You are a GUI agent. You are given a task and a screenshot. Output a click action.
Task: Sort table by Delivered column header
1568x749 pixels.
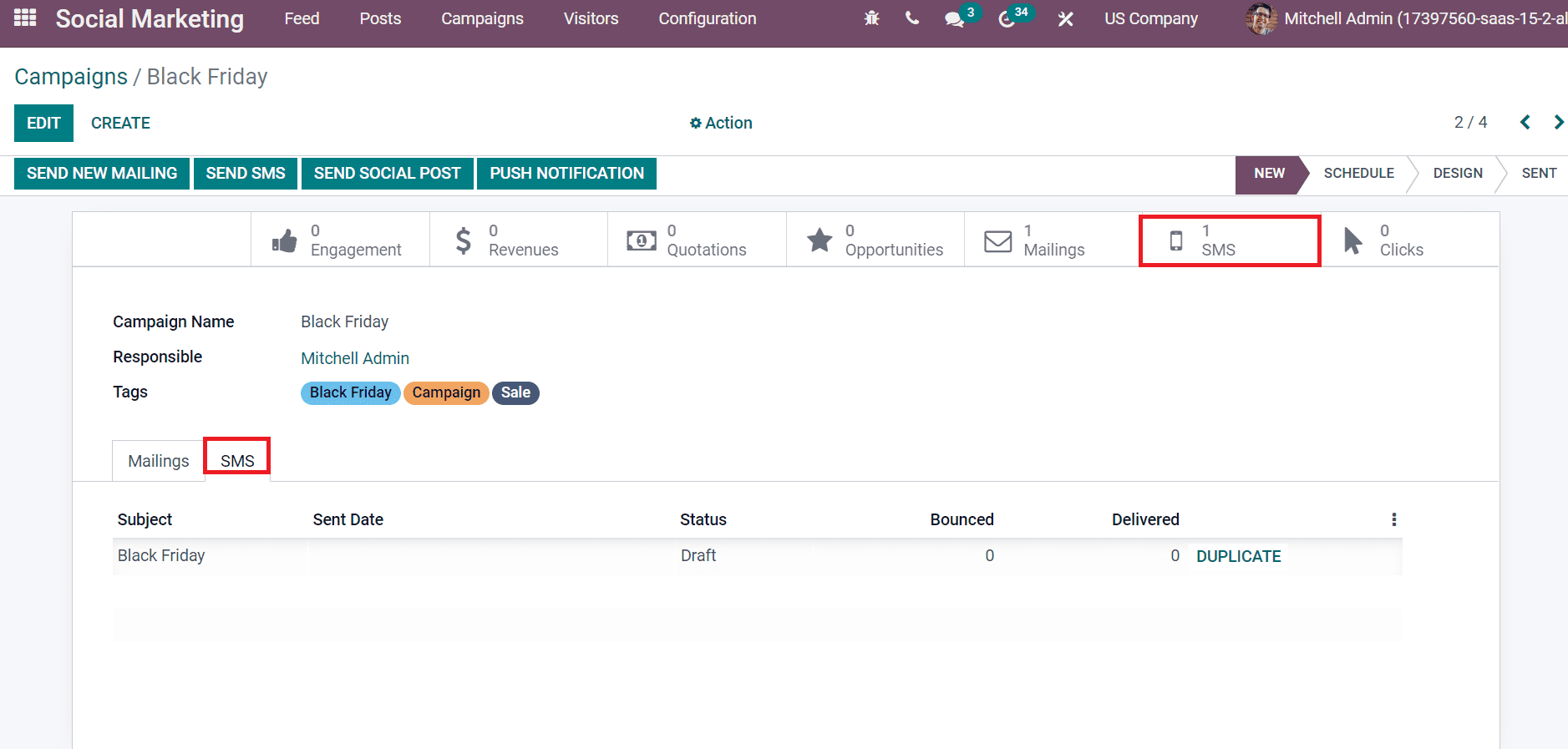pos(1145,519)
